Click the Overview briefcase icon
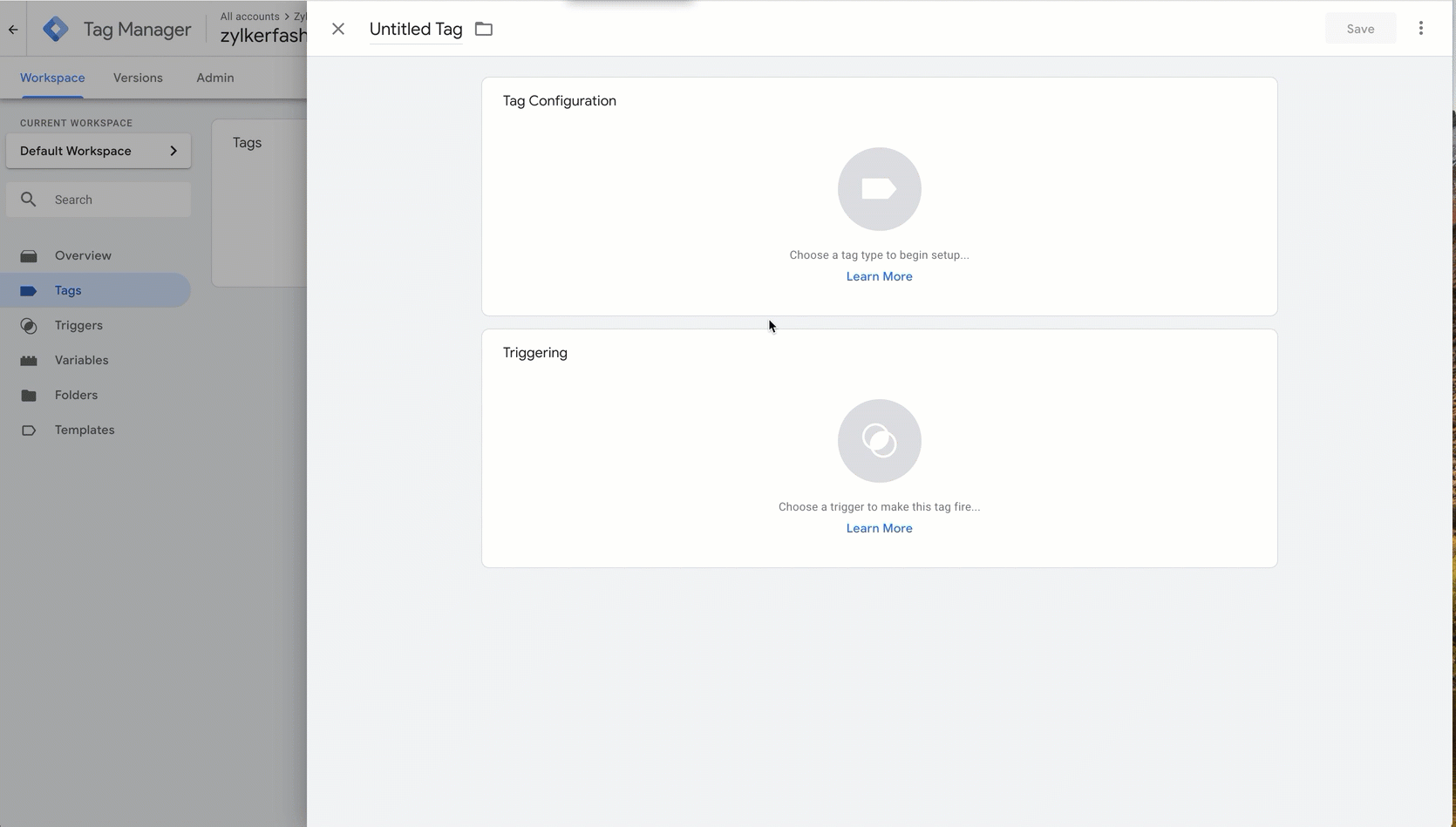1456x827 pixels. pos(29,255)
